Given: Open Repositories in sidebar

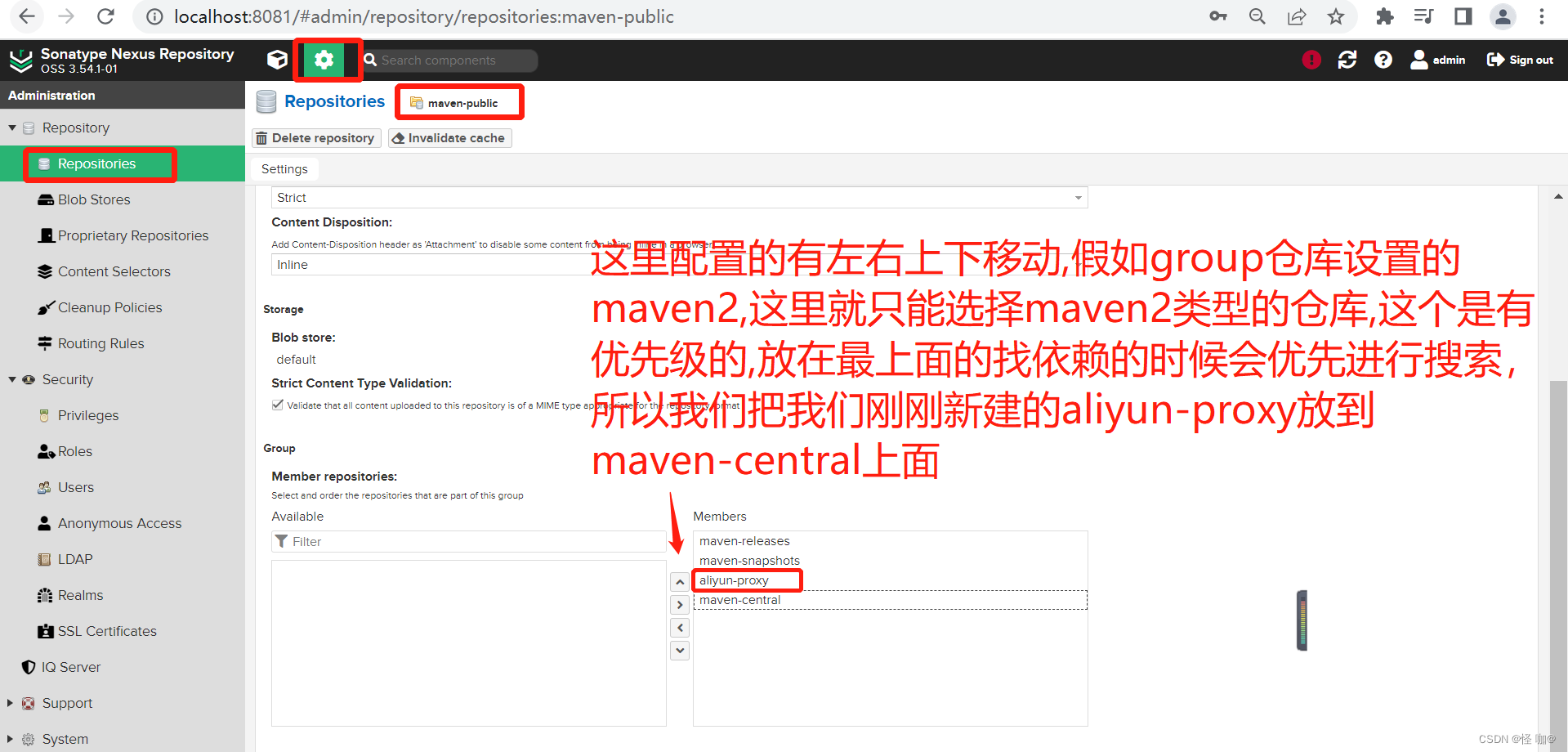Looking at the screenshot, I should tap(123, 164).
